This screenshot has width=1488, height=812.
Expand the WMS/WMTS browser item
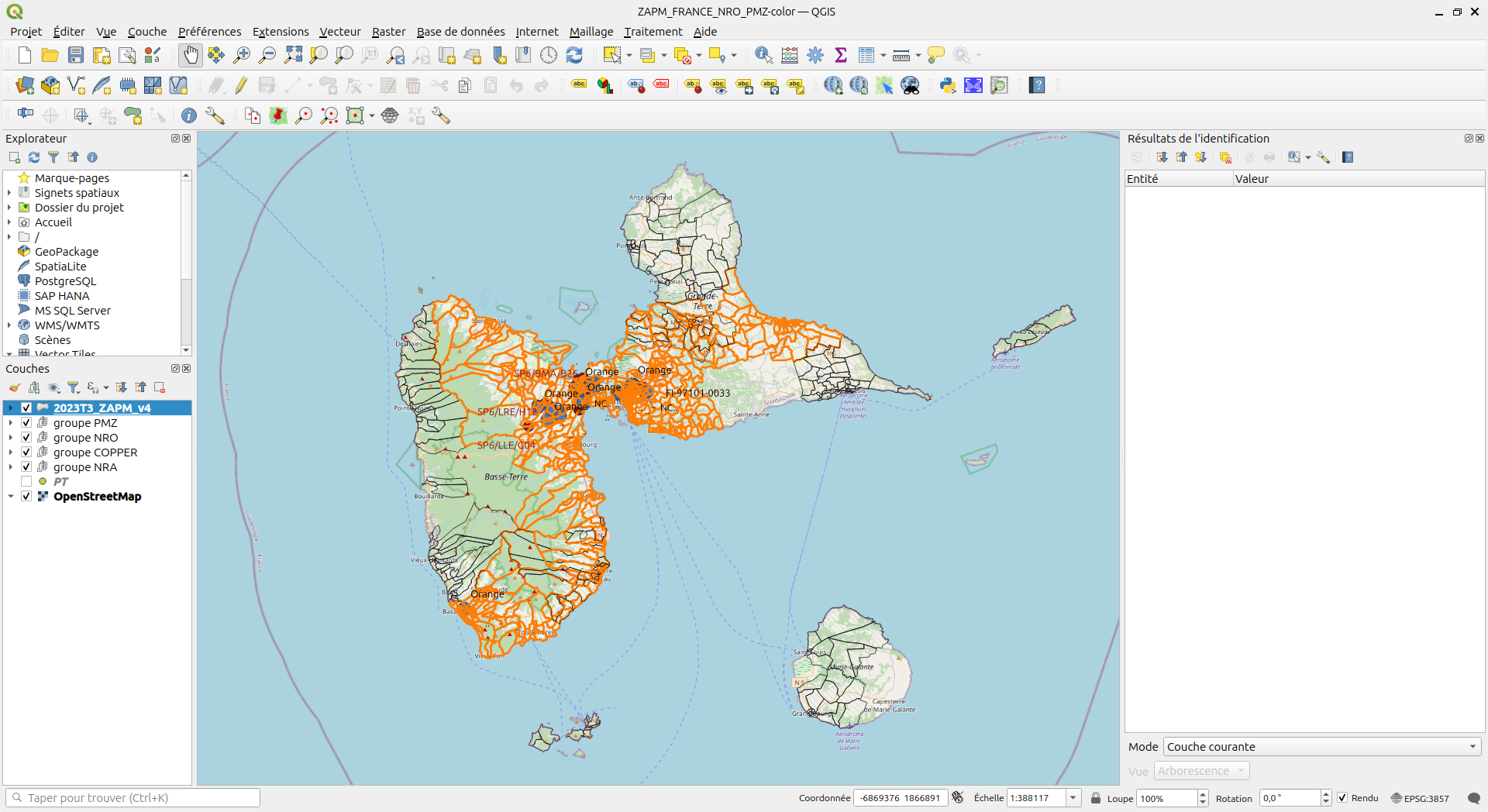[x=9, y=325]
